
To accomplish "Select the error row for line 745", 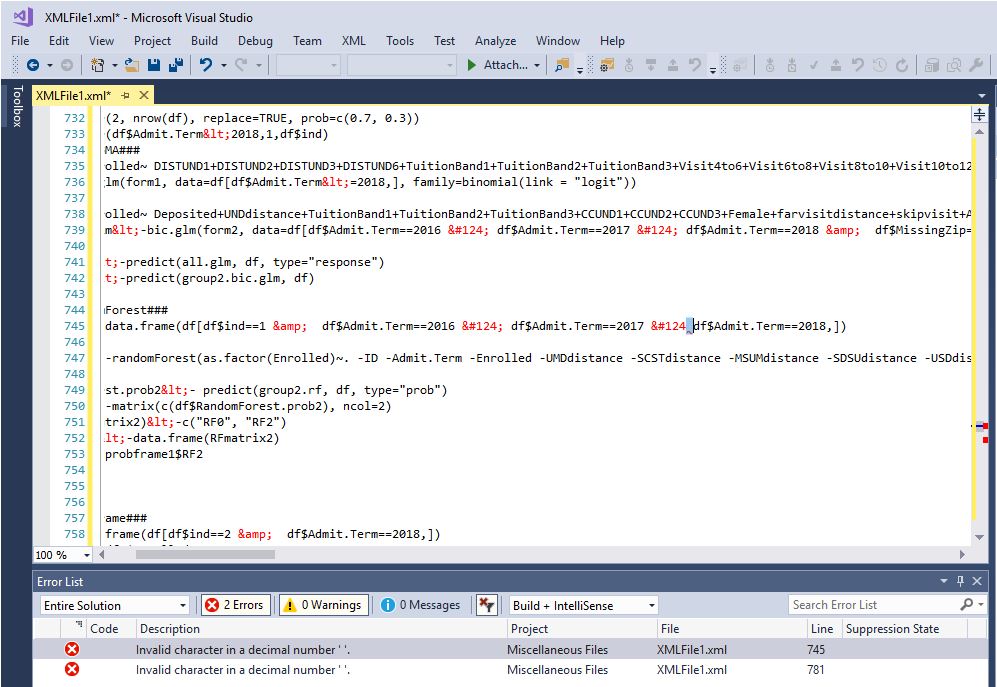I will [x=509, y=649].
